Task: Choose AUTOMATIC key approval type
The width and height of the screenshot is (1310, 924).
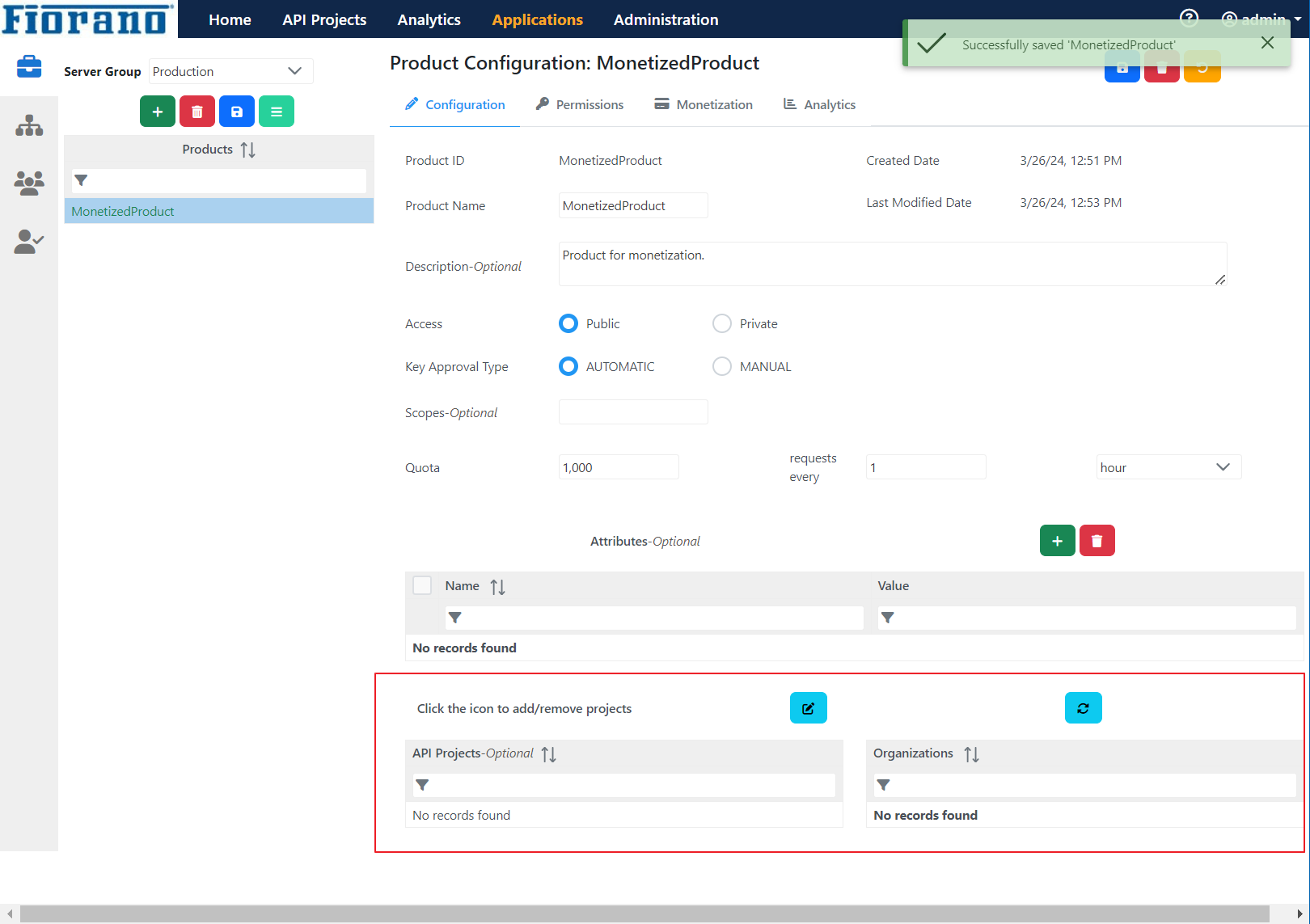Action: (568, 366)
